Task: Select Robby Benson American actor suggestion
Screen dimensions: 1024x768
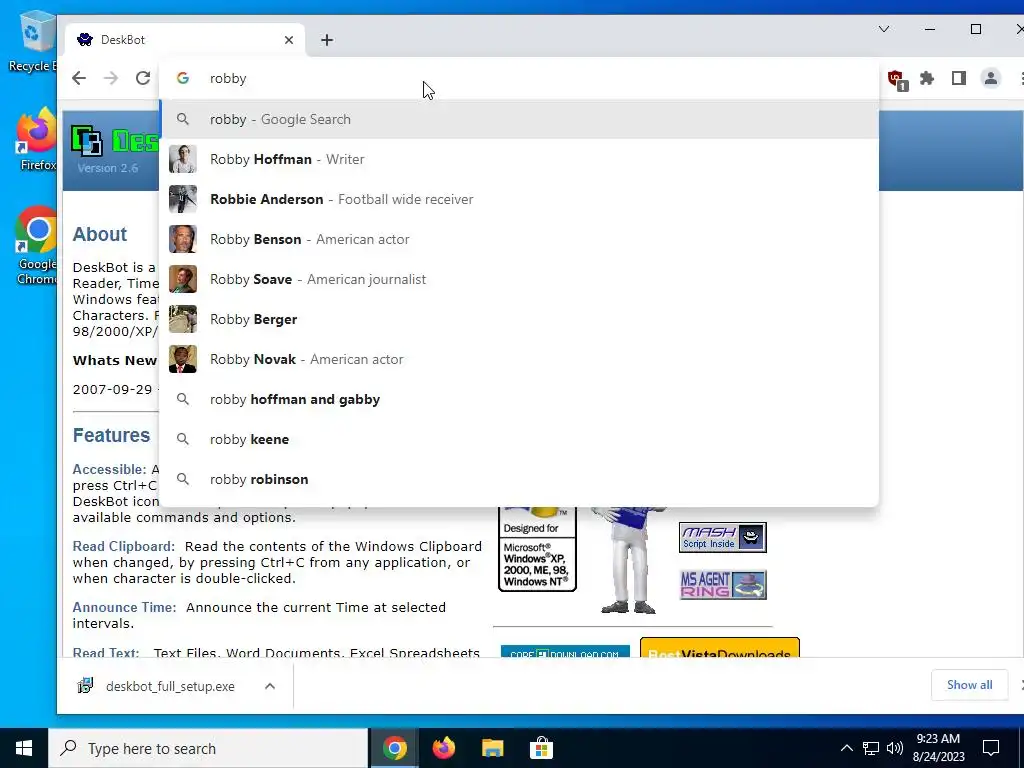Action: pos(519,239)
